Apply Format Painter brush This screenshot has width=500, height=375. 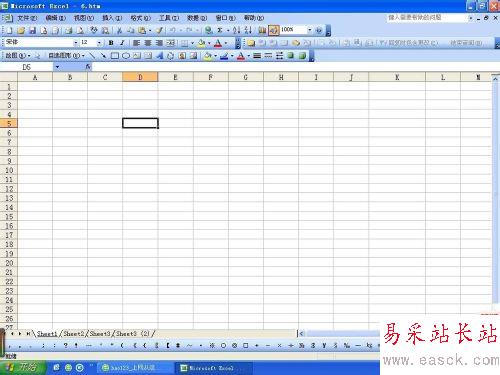coord(159,31)
